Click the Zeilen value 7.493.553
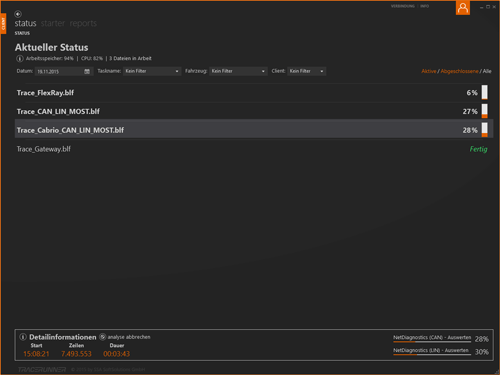The image size is (500, 375). [x=76, y=354]
